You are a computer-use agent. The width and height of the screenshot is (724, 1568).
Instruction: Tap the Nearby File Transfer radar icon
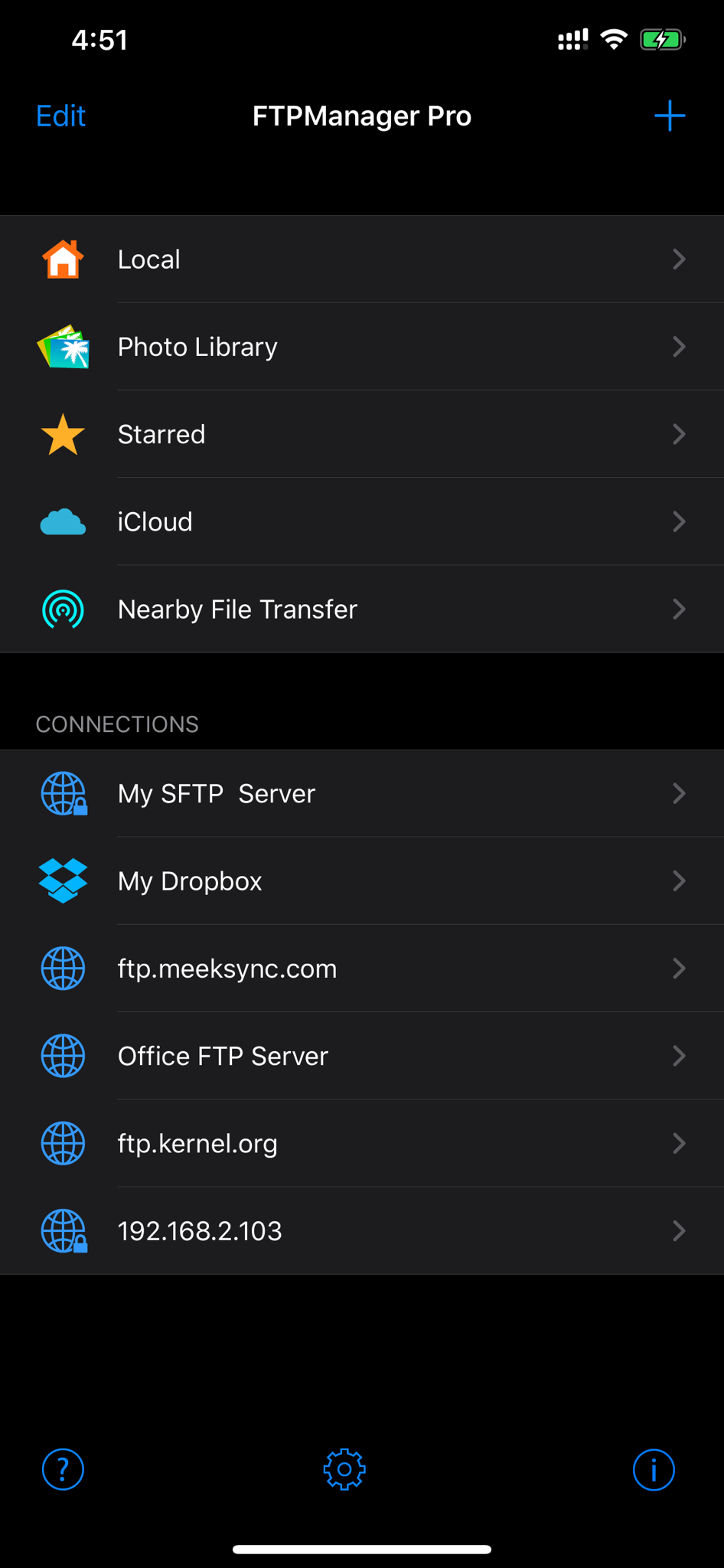click(63, 609)
